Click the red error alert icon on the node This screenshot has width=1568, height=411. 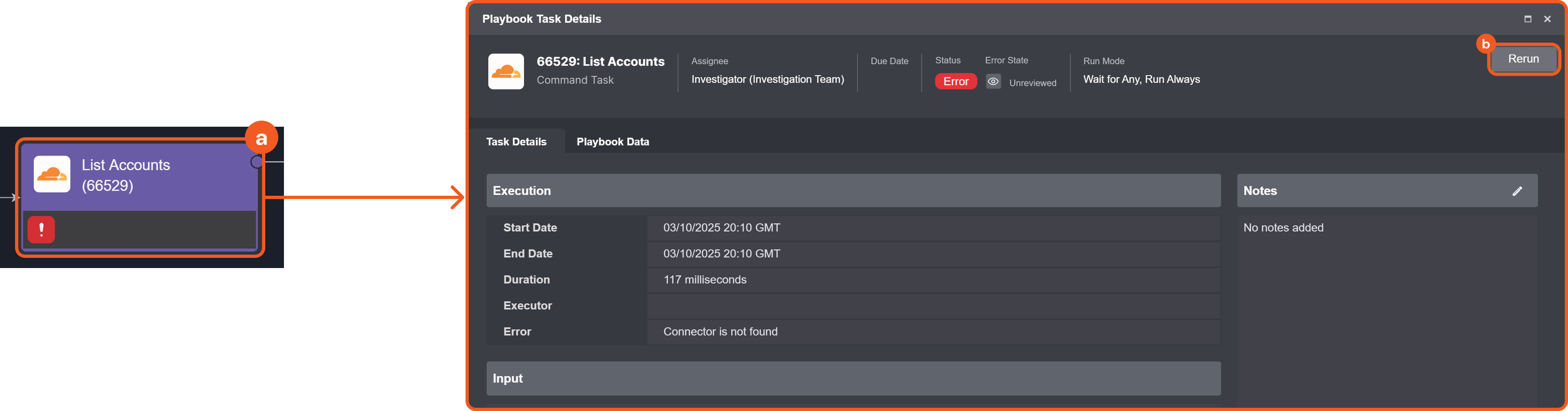(x=41, y=229)
